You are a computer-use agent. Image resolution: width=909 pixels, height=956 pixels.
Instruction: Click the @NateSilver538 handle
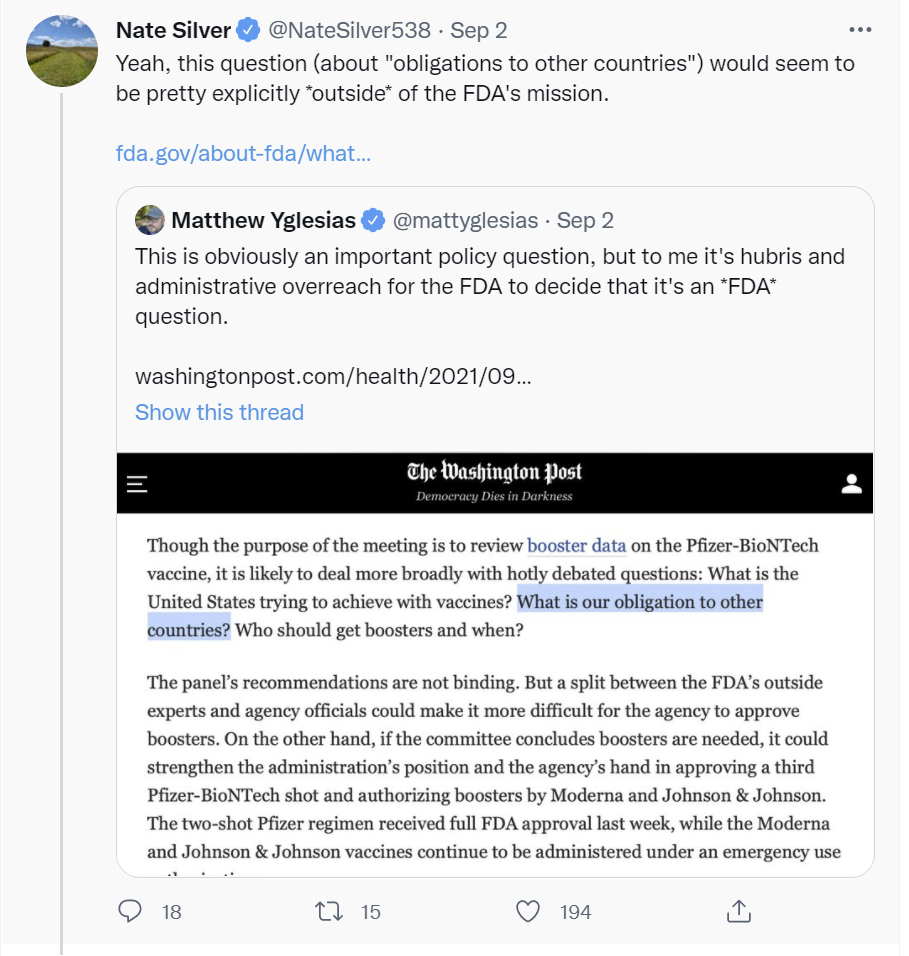[x=349, y=30]
